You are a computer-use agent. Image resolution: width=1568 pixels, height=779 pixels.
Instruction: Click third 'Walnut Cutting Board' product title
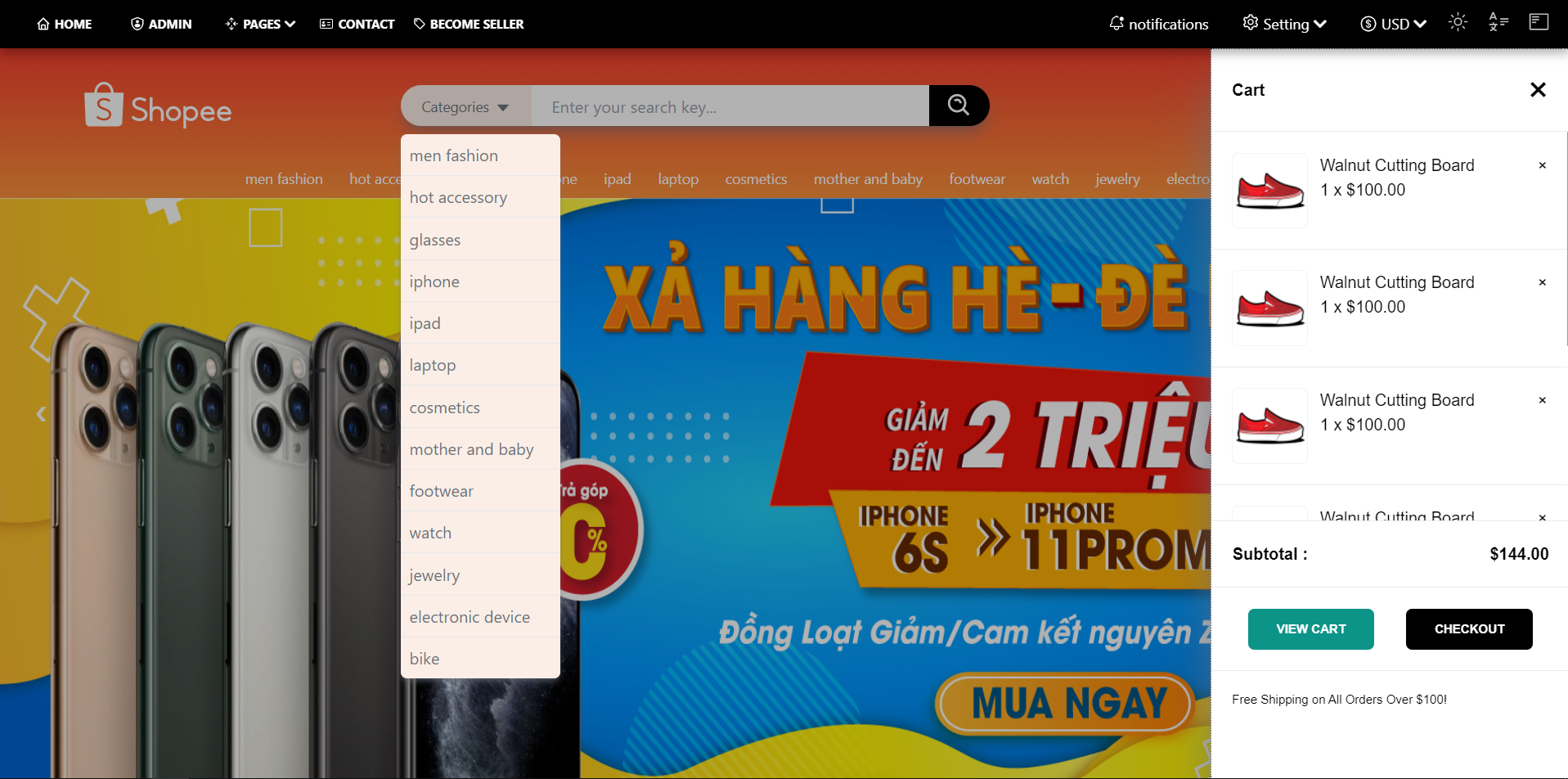(1397, 400)
